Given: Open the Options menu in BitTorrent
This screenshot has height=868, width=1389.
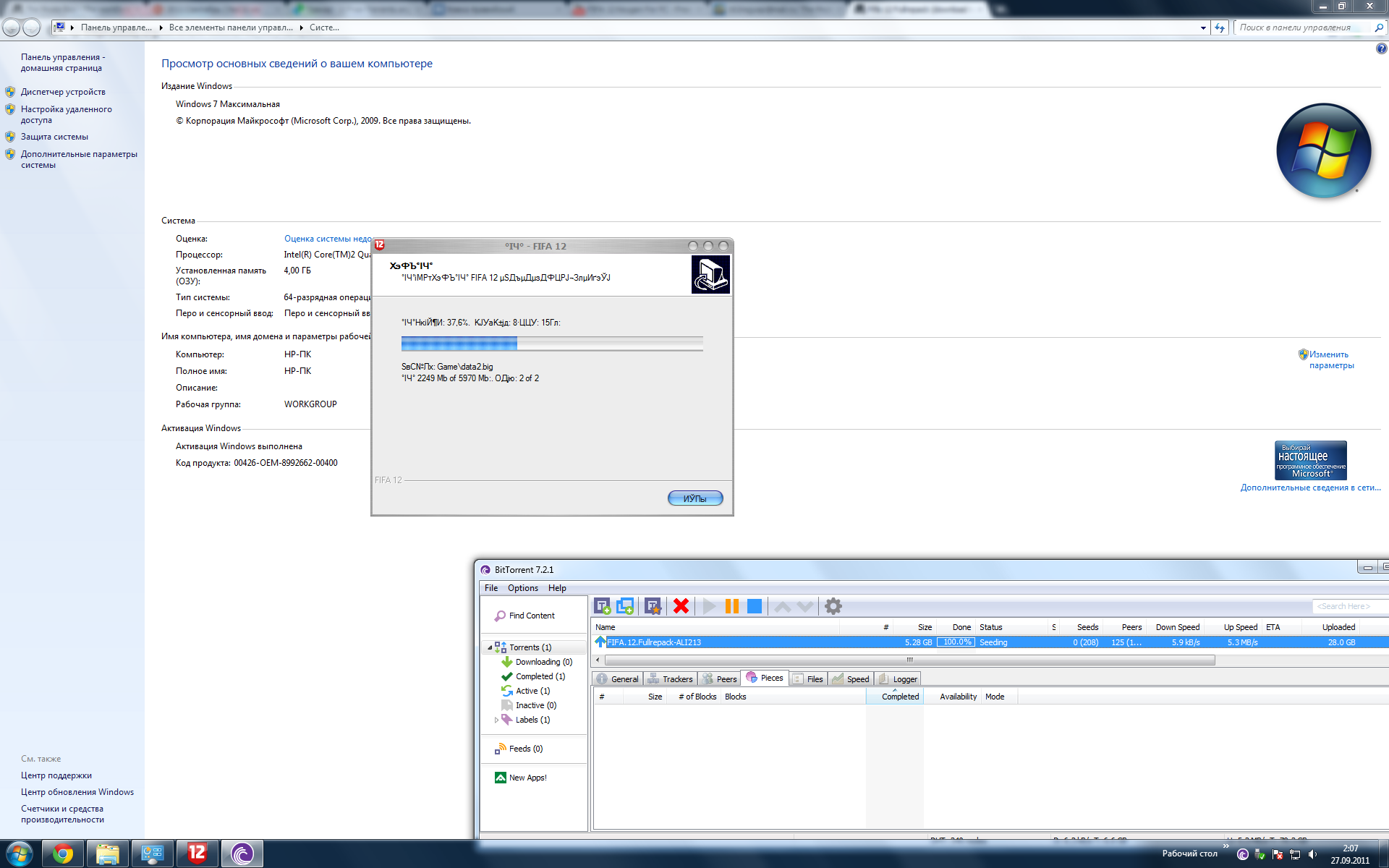Looking at the screenshot, I should pyautogui.click(x=522, y=588).
